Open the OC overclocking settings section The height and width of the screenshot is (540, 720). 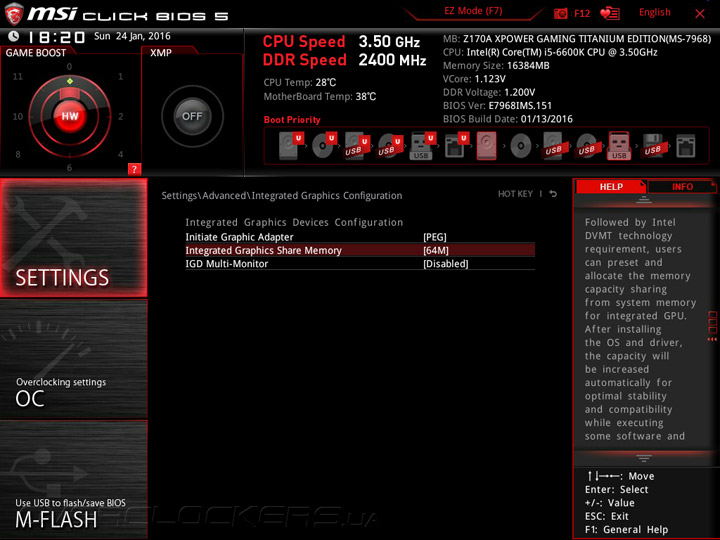pos(74,359)
